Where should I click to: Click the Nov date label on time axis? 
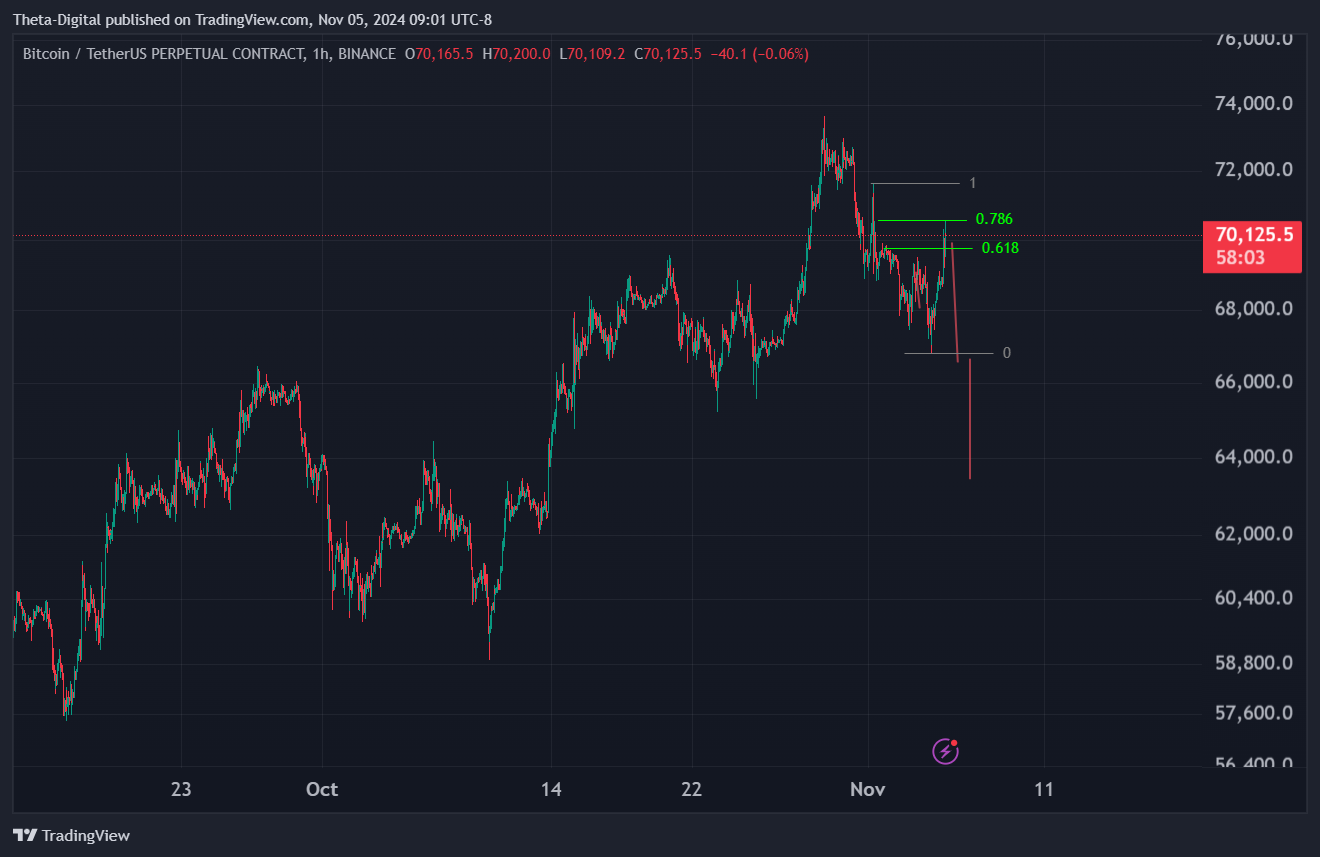[868, 789]
